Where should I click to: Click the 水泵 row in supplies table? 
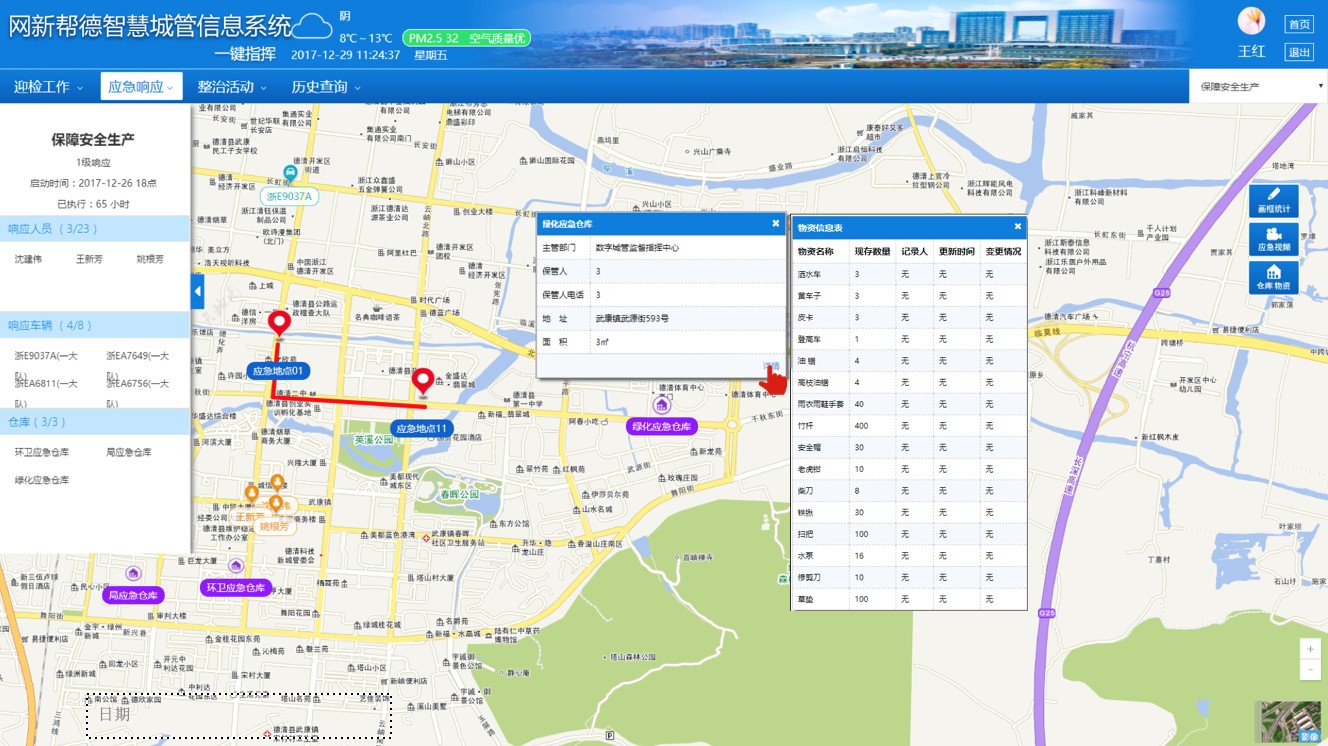pos(909,555)
